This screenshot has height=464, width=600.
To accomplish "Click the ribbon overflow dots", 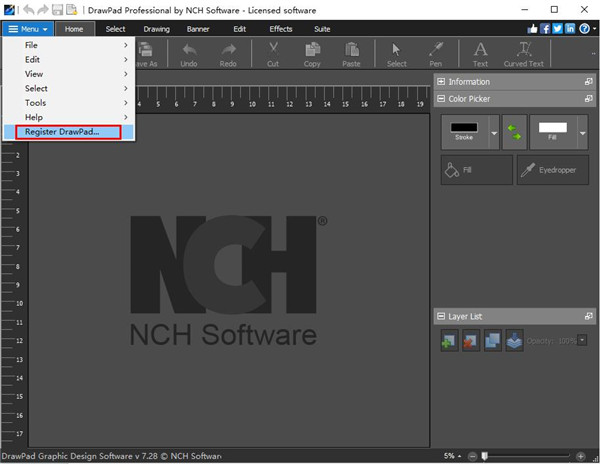I will click(593, 54).
